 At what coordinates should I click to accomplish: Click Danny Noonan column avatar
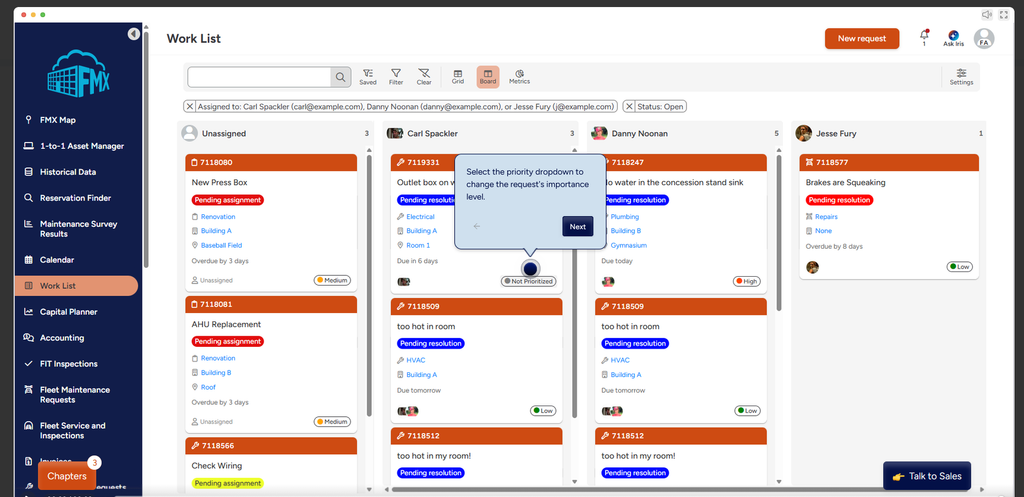(599, 133)
